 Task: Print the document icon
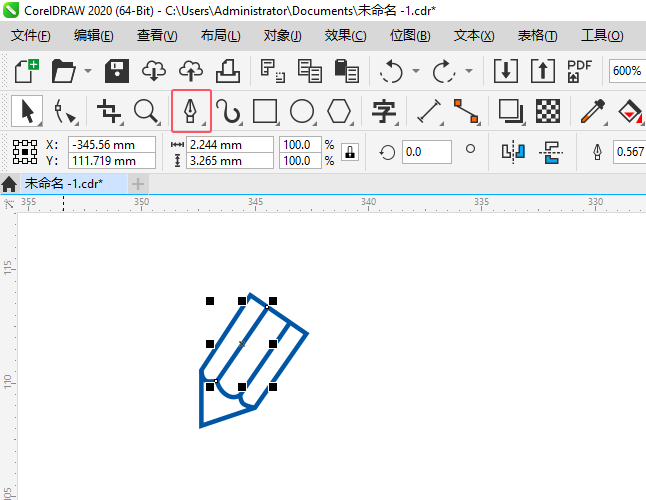click(228, 71)
